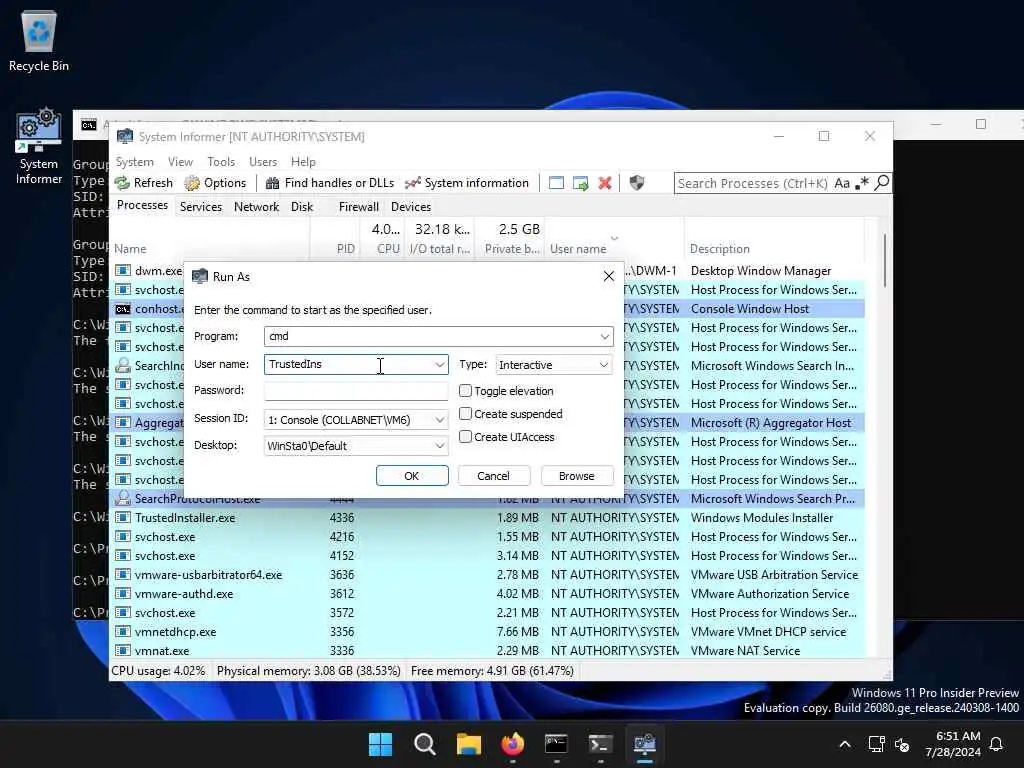Click OK in the Run As dialog
1024x768 pixels.
click(x=412, y=475)
